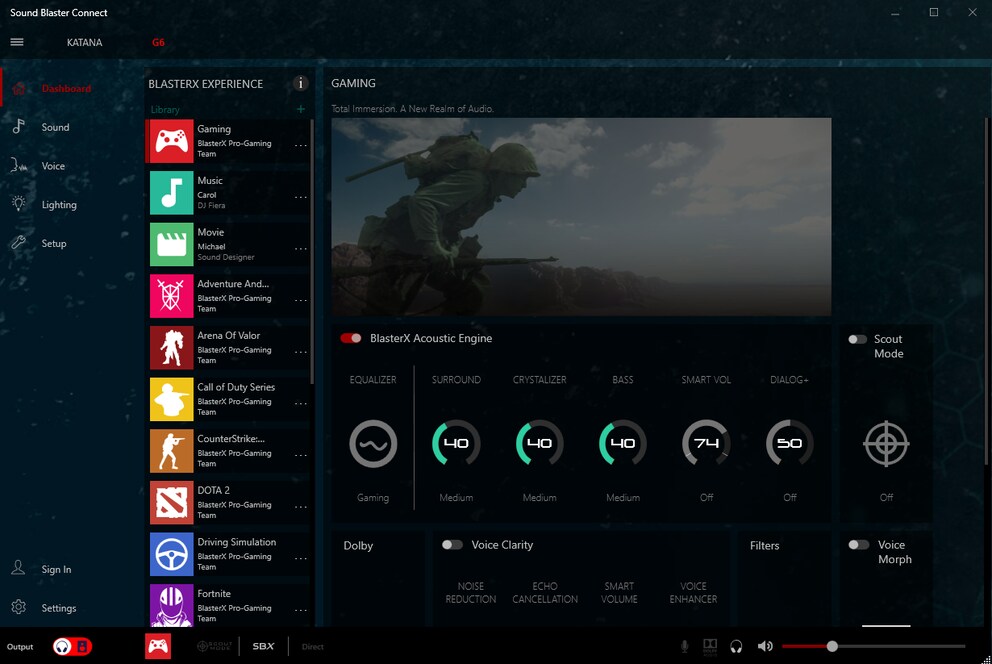Image resolution: width=992 pixels, height=664 pixels.
Task: Open options menu for Driving Simulation
Action: click(x=301, y=558)
